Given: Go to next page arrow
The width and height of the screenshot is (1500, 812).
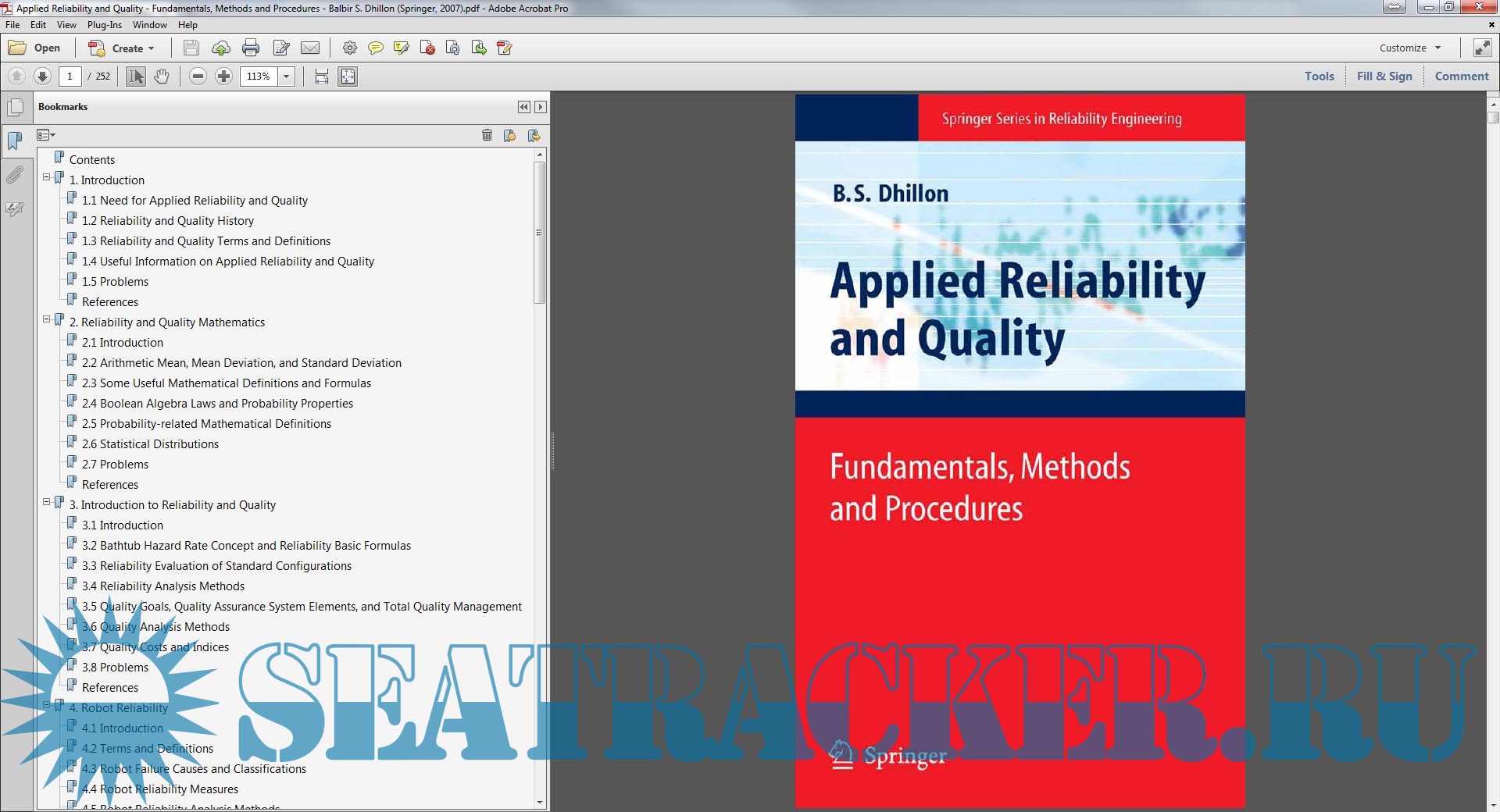Looking at the screenshot, I should tap(43, 77).
